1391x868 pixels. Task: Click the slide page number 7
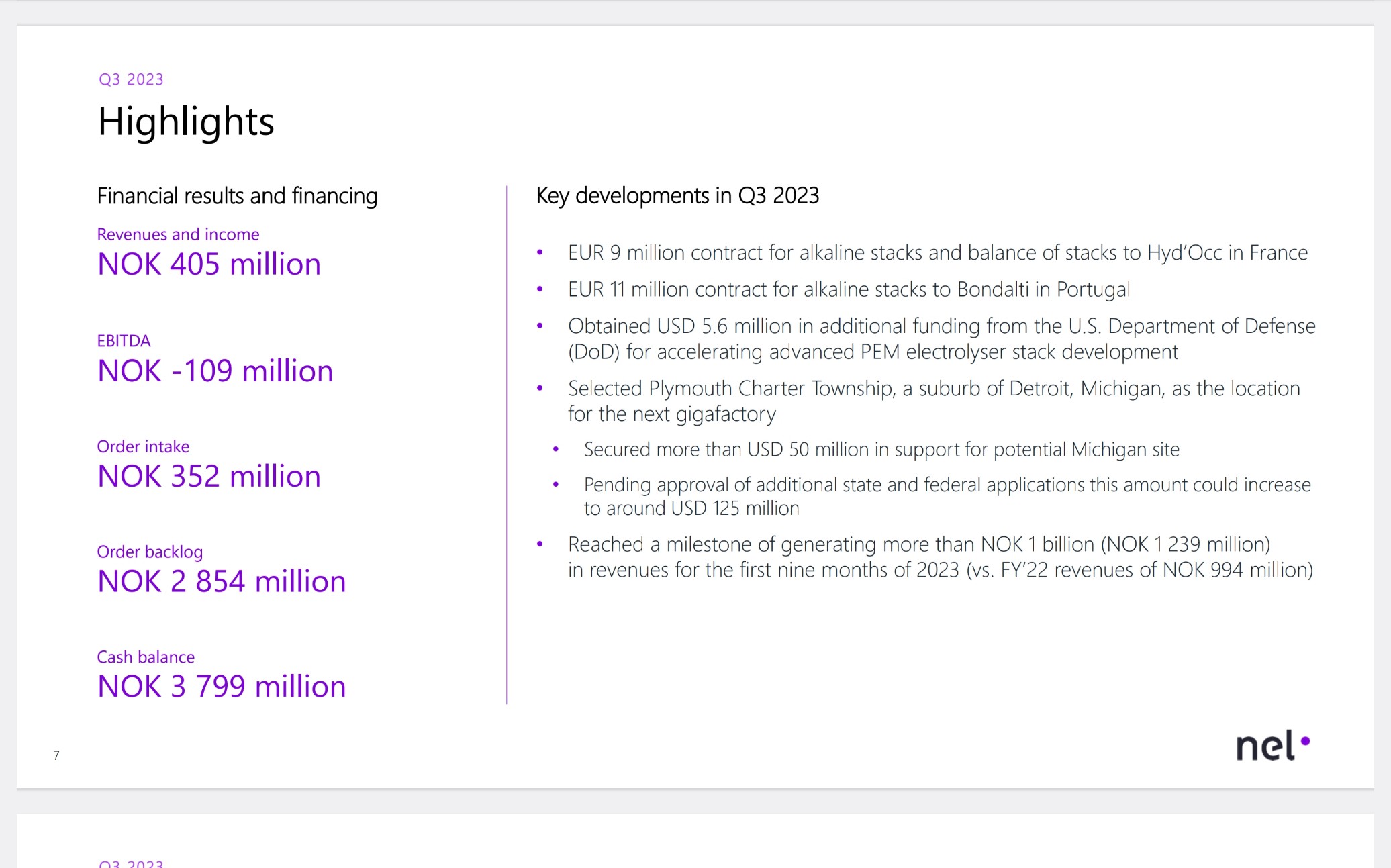[x=56, y=755]
